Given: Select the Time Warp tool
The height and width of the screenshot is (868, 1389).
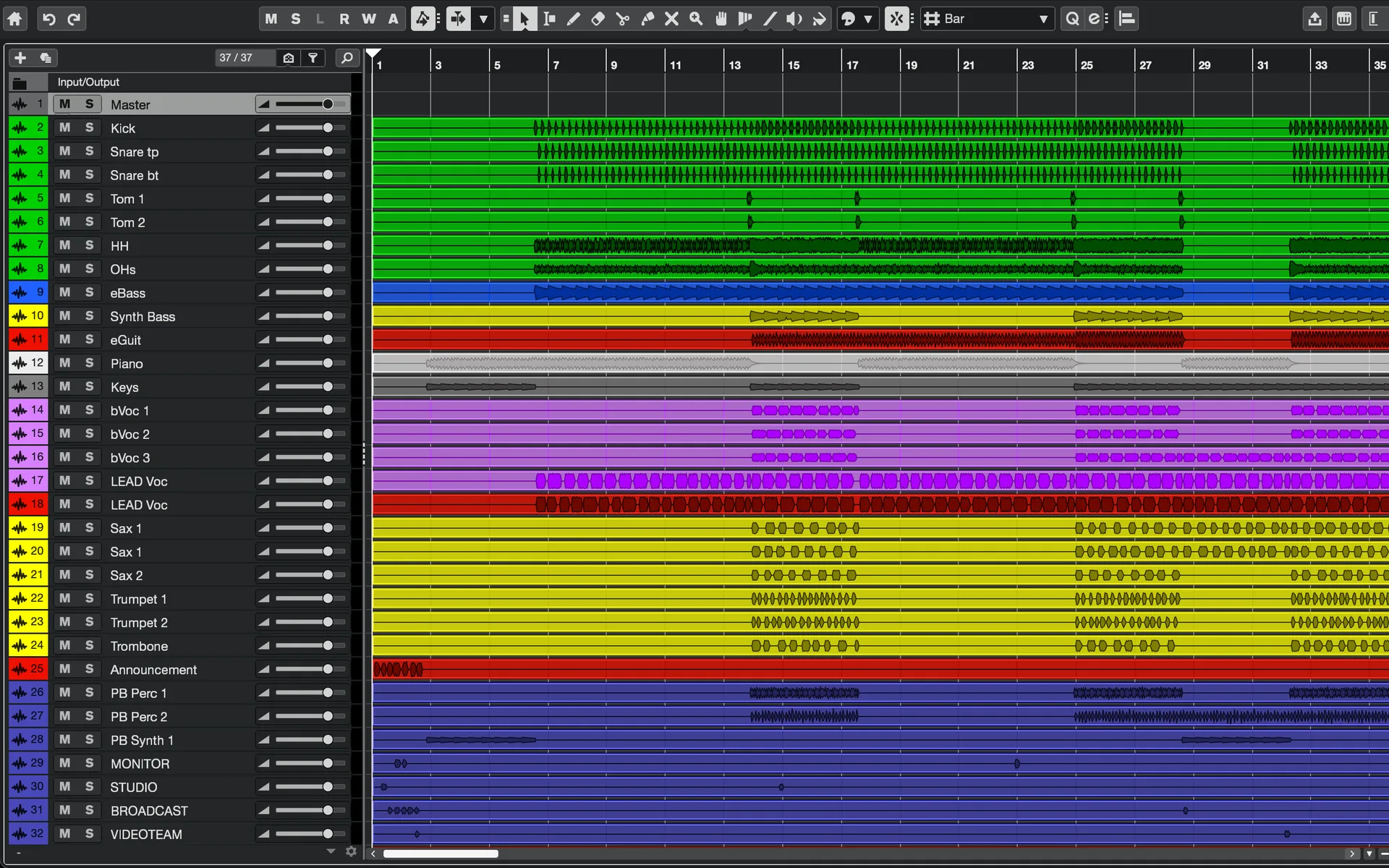Looking at the screenshot, I should [x=745, y=19].
